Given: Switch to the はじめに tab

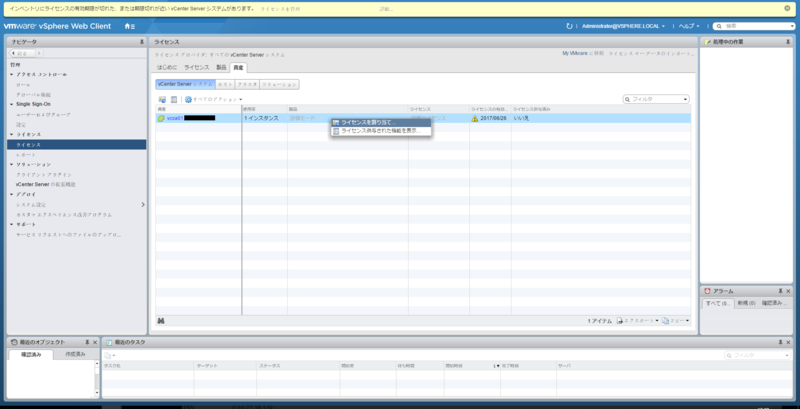Looking at the screenshot, I should pos(167,67).
